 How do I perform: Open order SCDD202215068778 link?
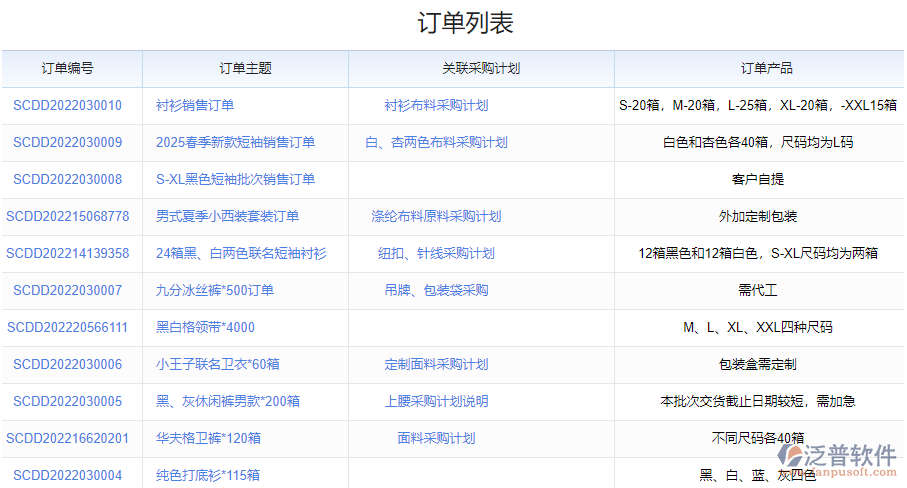(x=67, y=216)
